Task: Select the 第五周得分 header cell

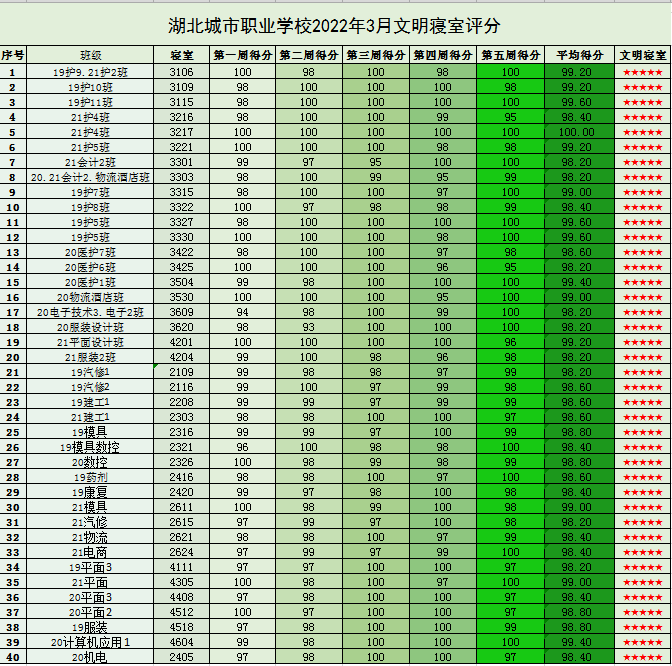Action: click(510, 55)
